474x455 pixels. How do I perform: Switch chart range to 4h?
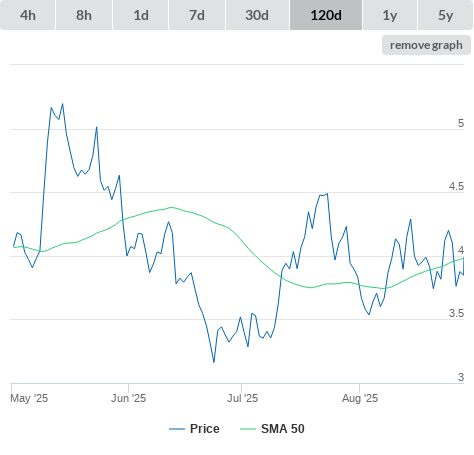coord(28,15)
